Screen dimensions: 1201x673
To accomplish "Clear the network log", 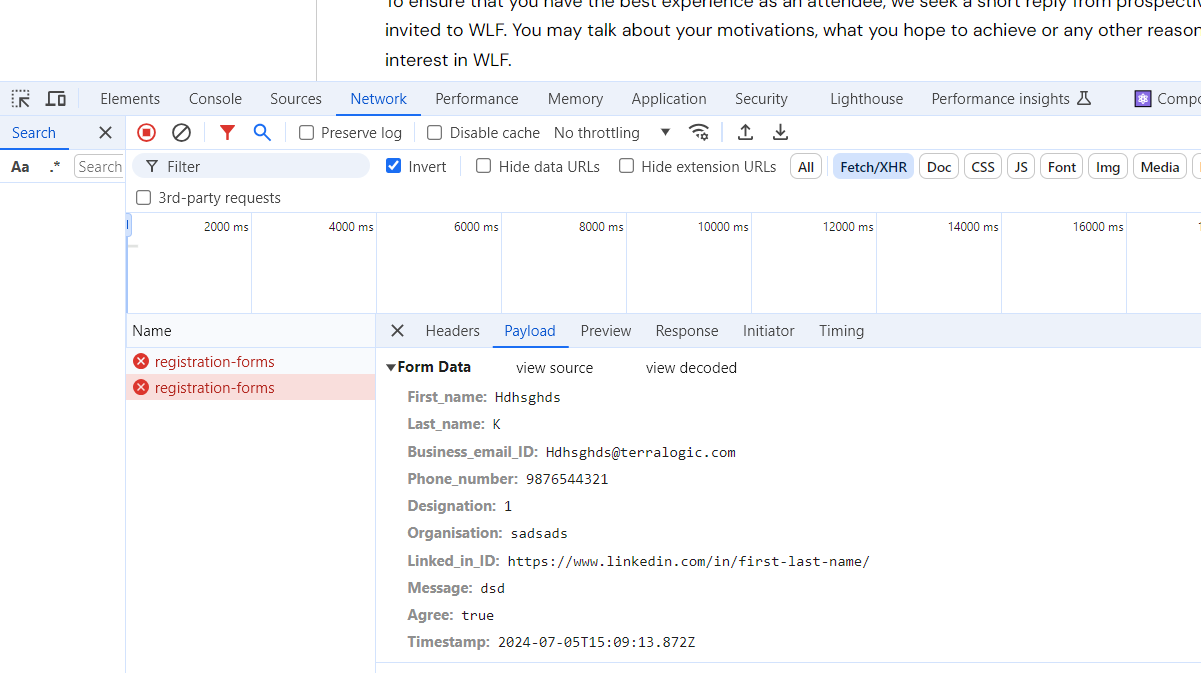I will pyautogui.click(x=181, y=132).
